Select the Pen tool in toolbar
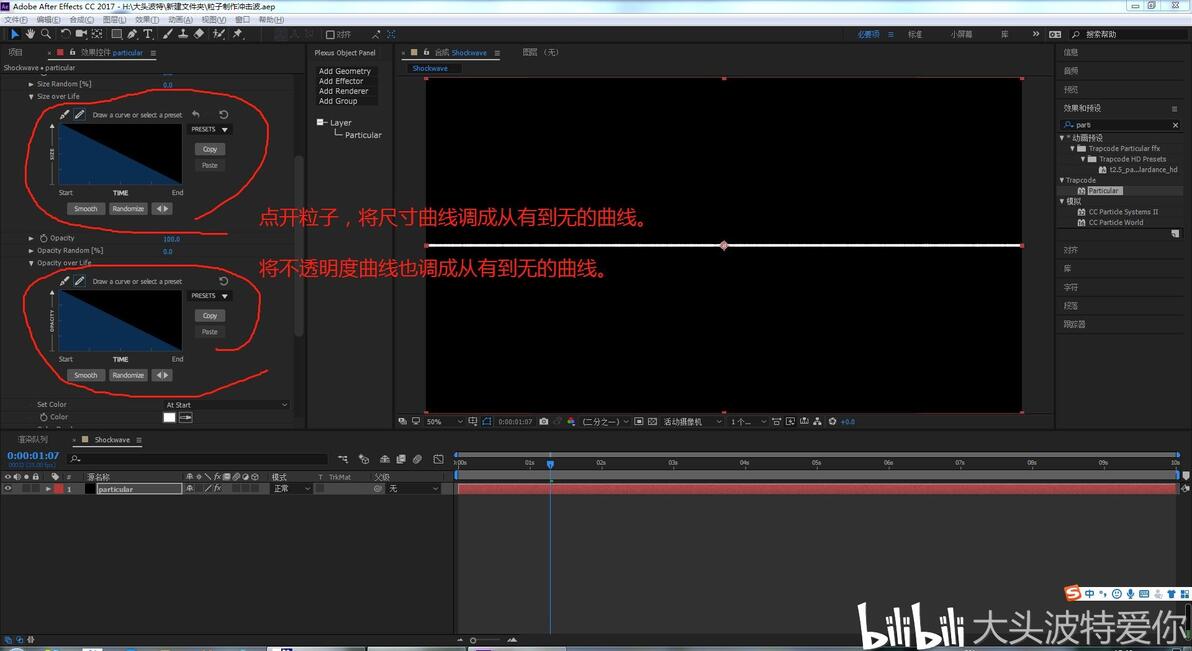The width and height of the screenshot is (1192, 651). click(132, 33)
